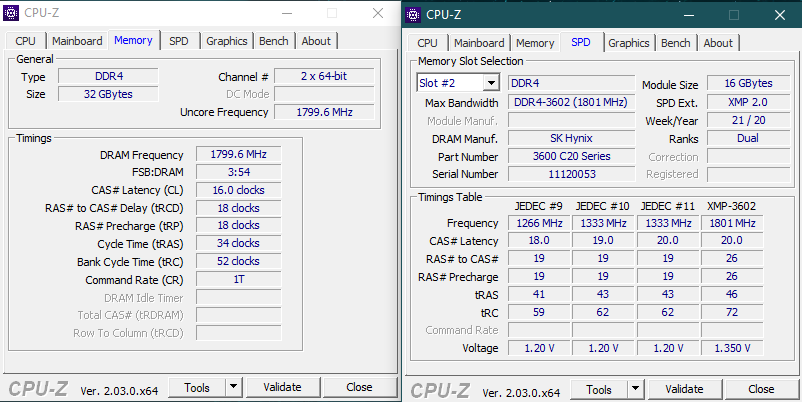Switch to the SPD tab in the left window

(179, 41)
